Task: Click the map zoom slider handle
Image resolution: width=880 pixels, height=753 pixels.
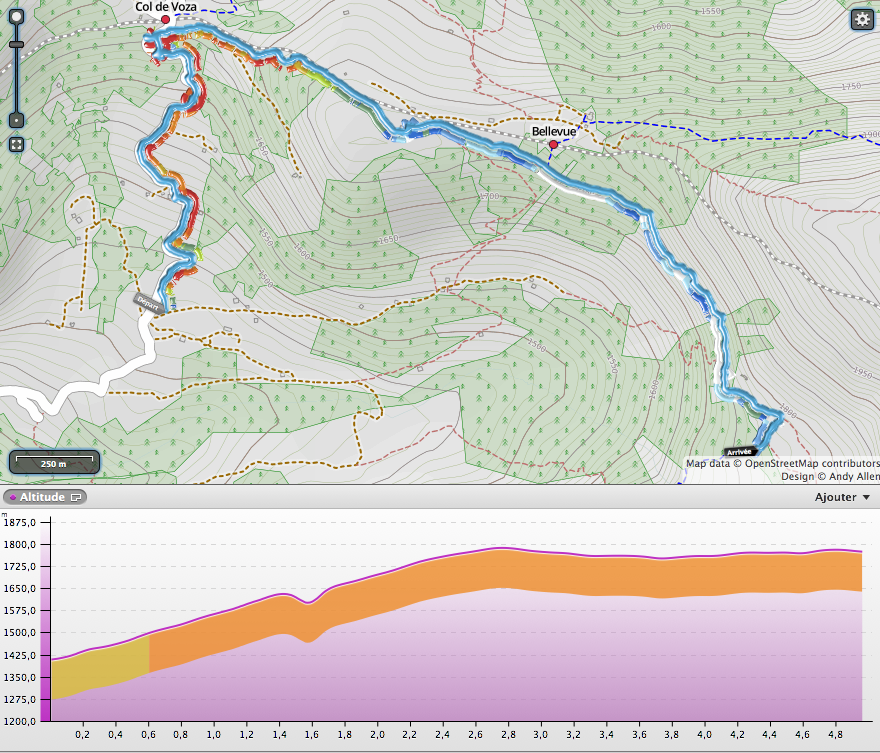Action: [16, 44]
